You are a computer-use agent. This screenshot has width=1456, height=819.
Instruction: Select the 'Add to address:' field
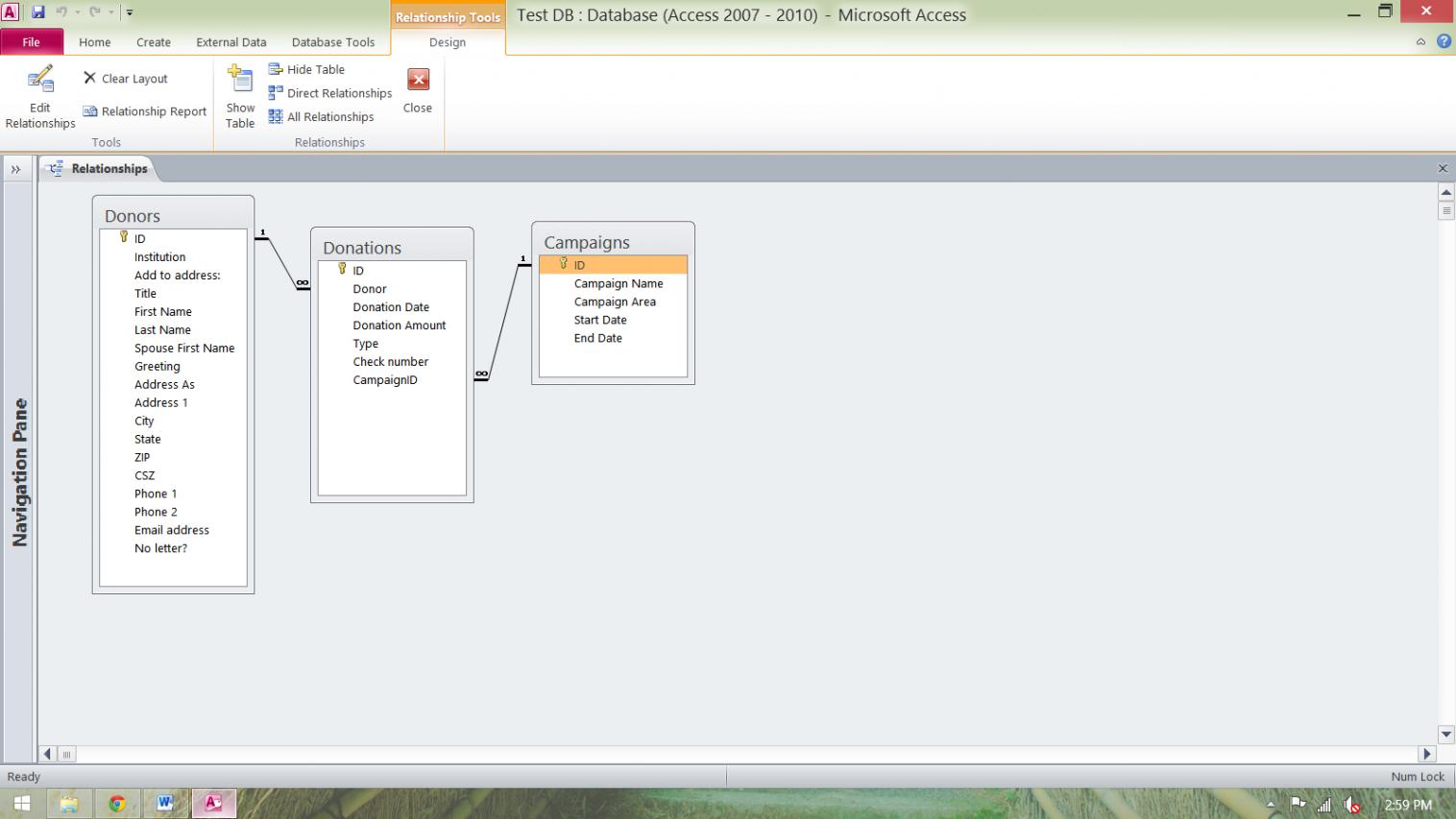[x=173, y=276]
